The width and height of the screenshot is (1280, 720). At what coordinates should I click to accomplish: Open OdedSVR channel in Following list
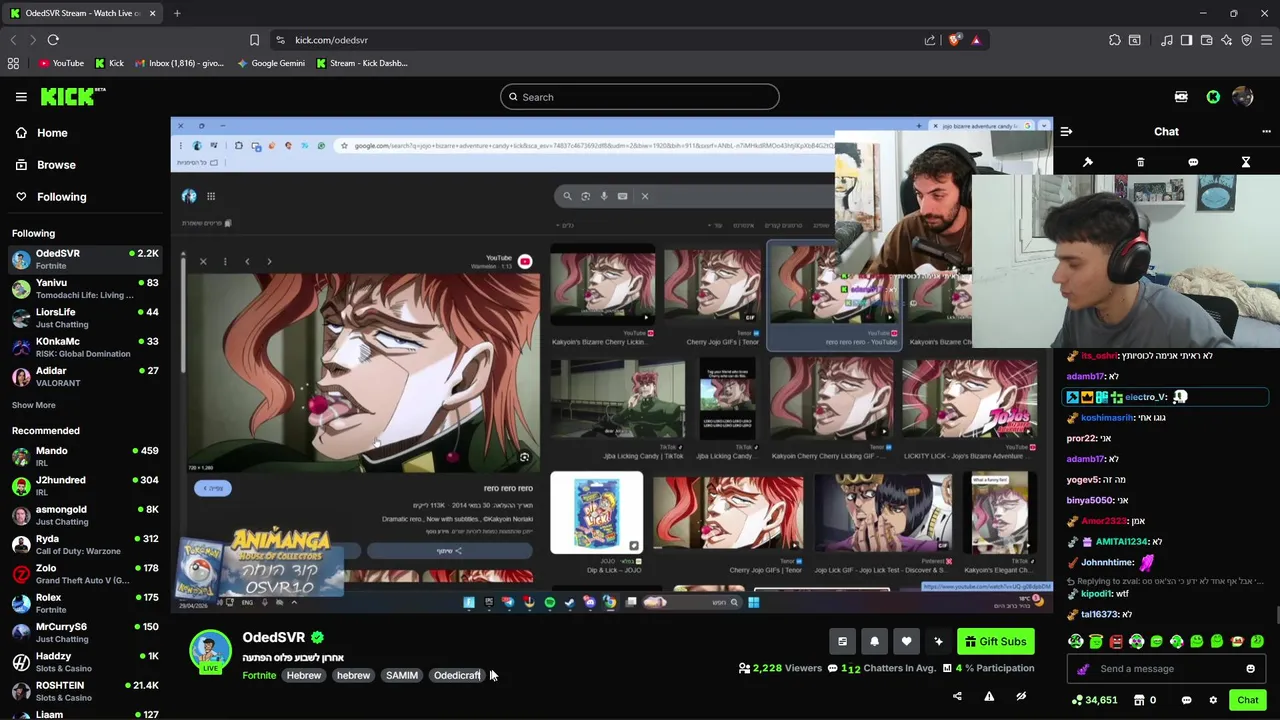[85, 259]
